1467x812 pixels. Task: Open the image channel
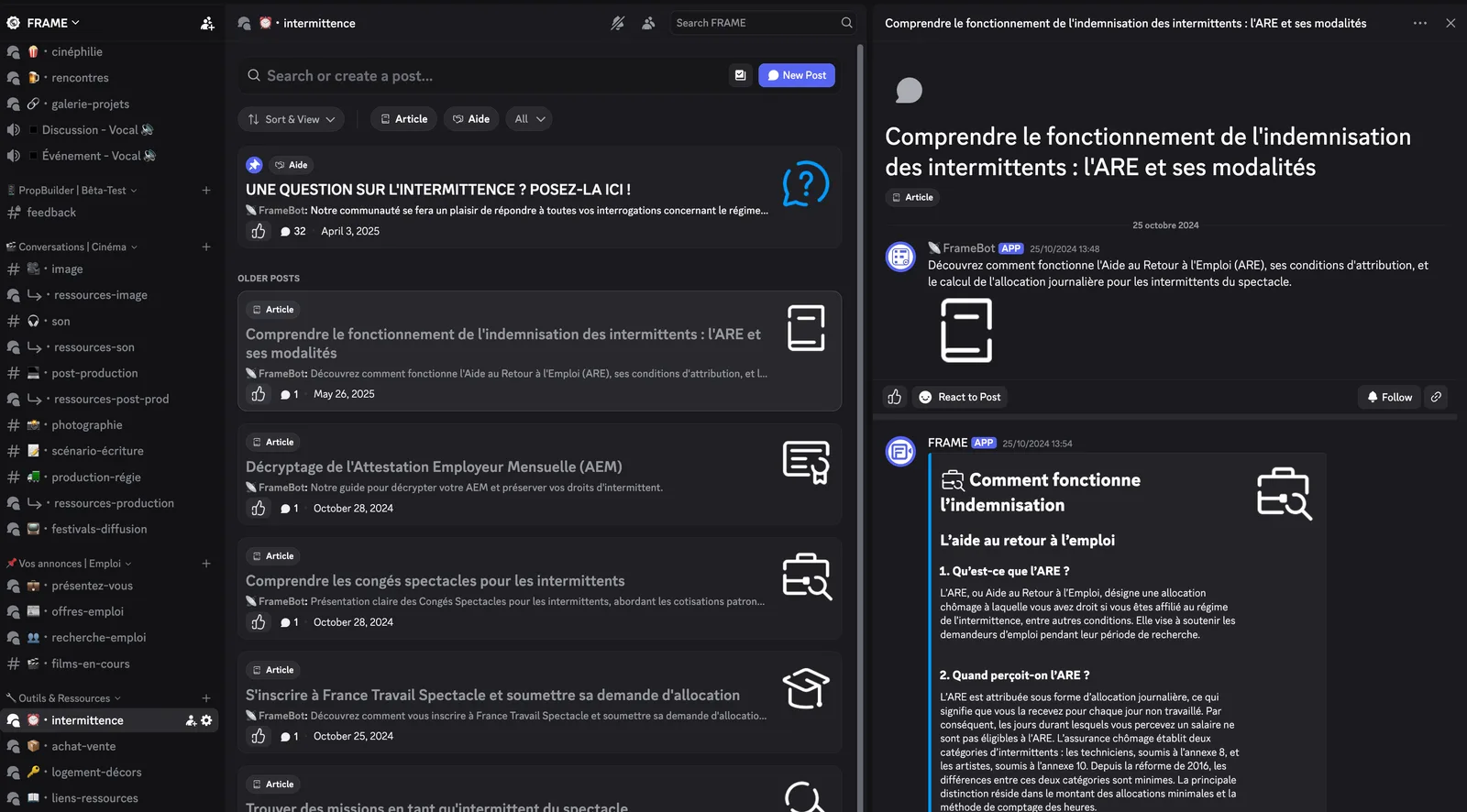(x=110, y=269)
